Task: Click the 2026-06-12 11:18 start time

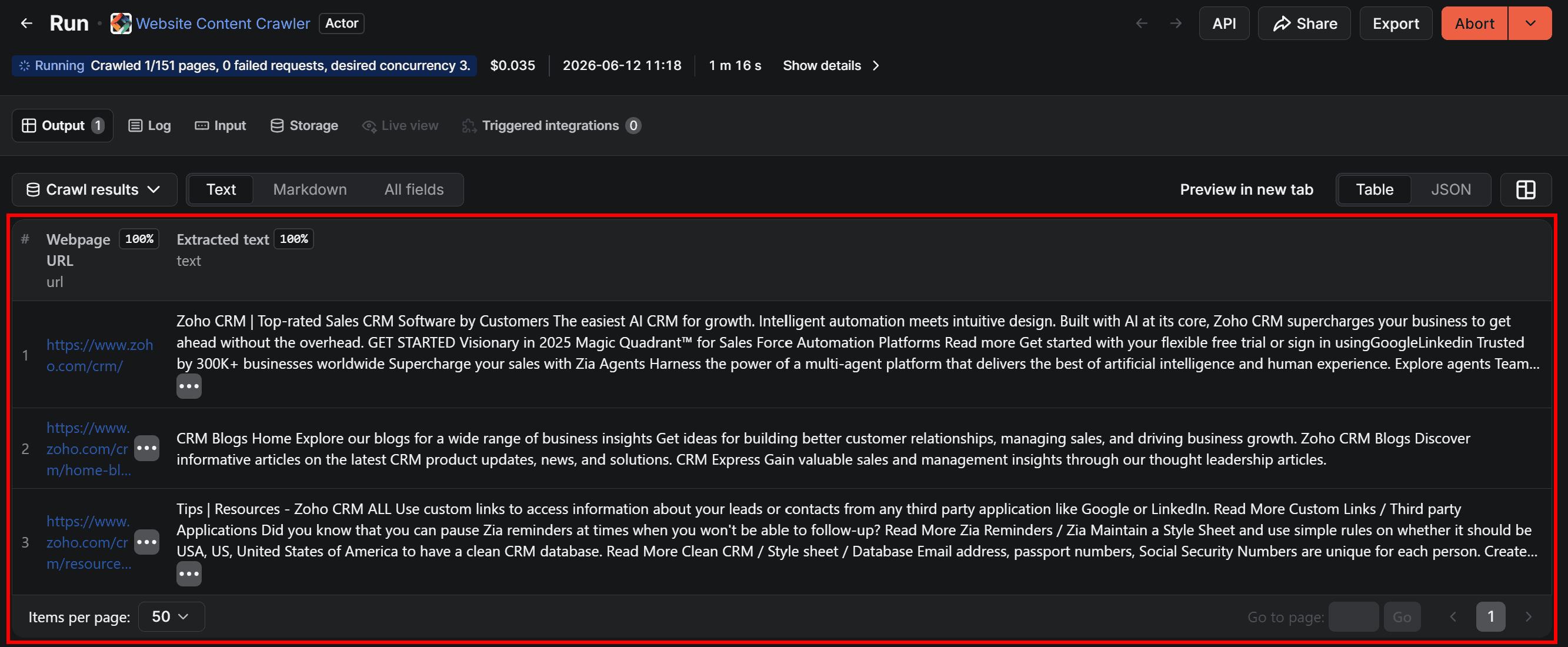Action: click(622, 65)
